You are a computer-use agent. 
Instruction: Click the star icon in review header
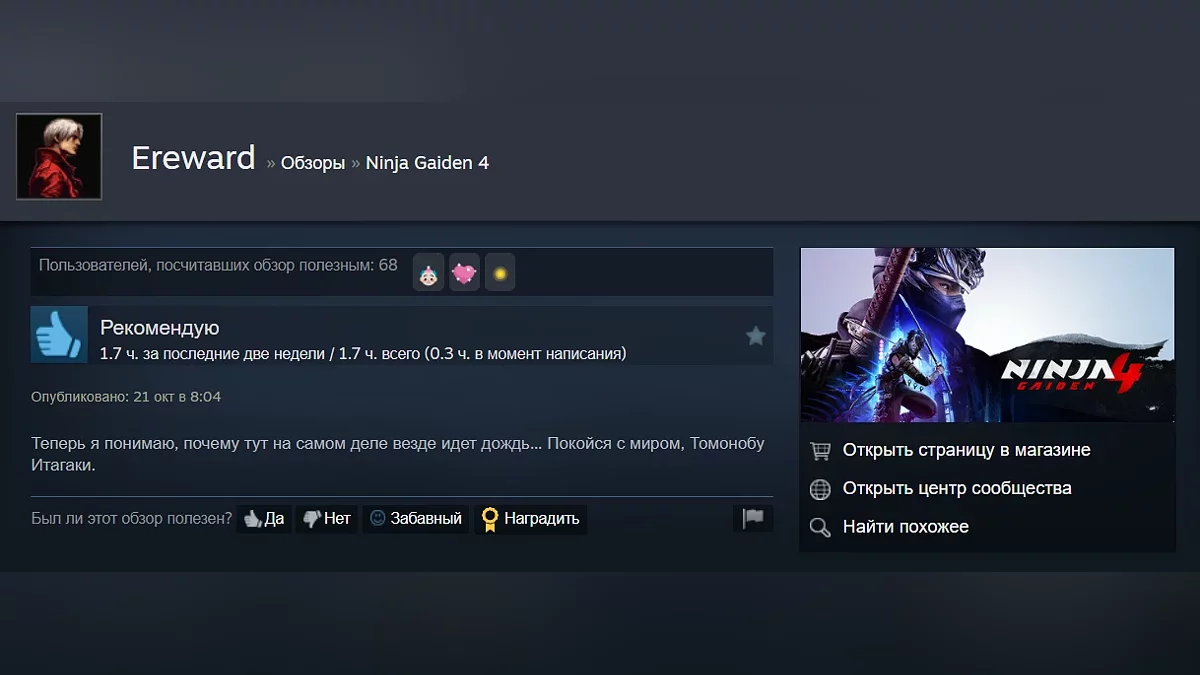point(756,336)
